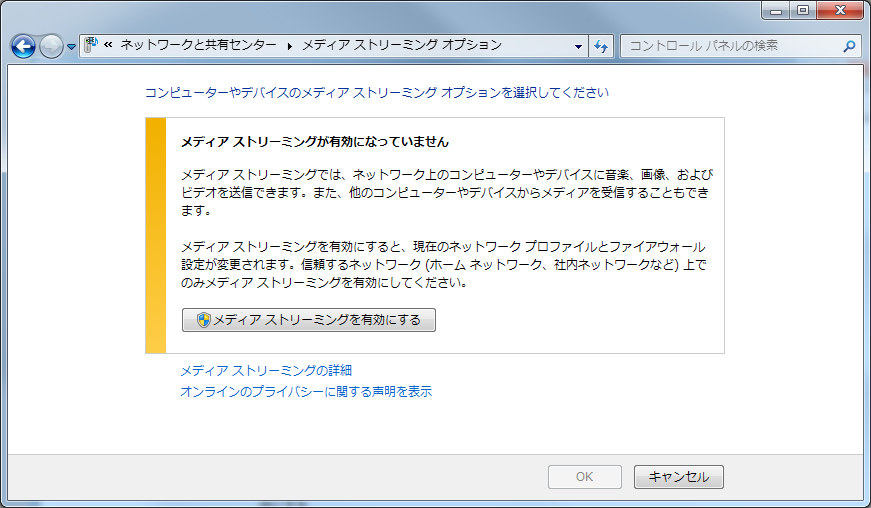The image size is (871, 508).
Task: Maximize the window
Action: click(x=803, y=11)
